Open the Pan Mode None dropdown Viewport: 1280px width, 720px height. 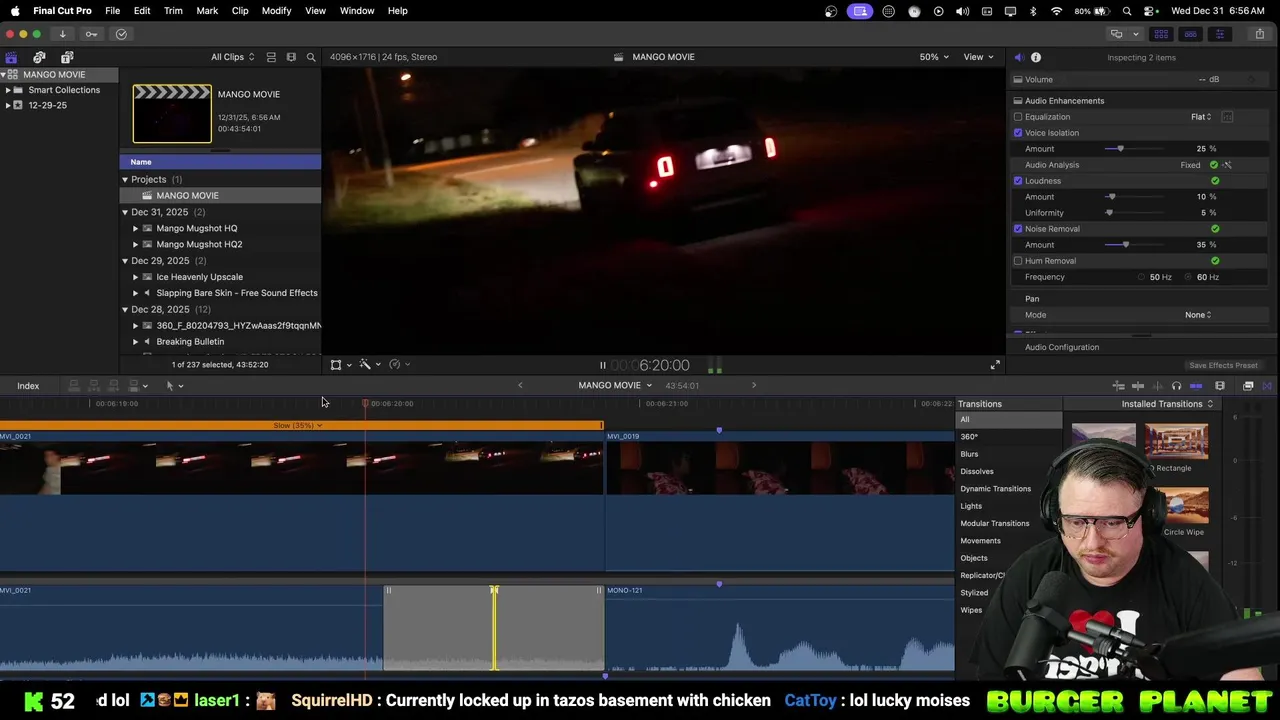(x=1198, y=315)
